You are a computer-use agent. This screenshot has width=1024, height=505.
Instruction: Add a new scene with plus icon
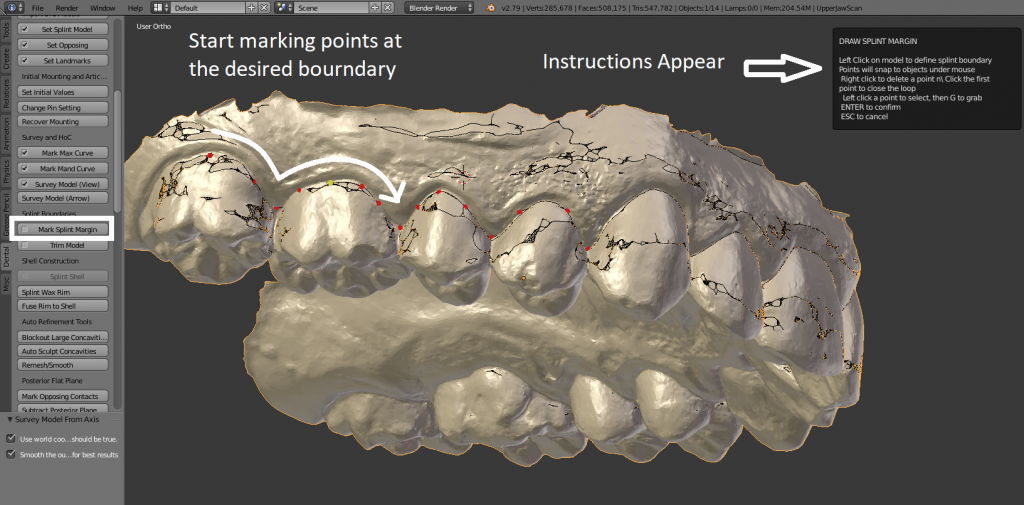(375, 8)
